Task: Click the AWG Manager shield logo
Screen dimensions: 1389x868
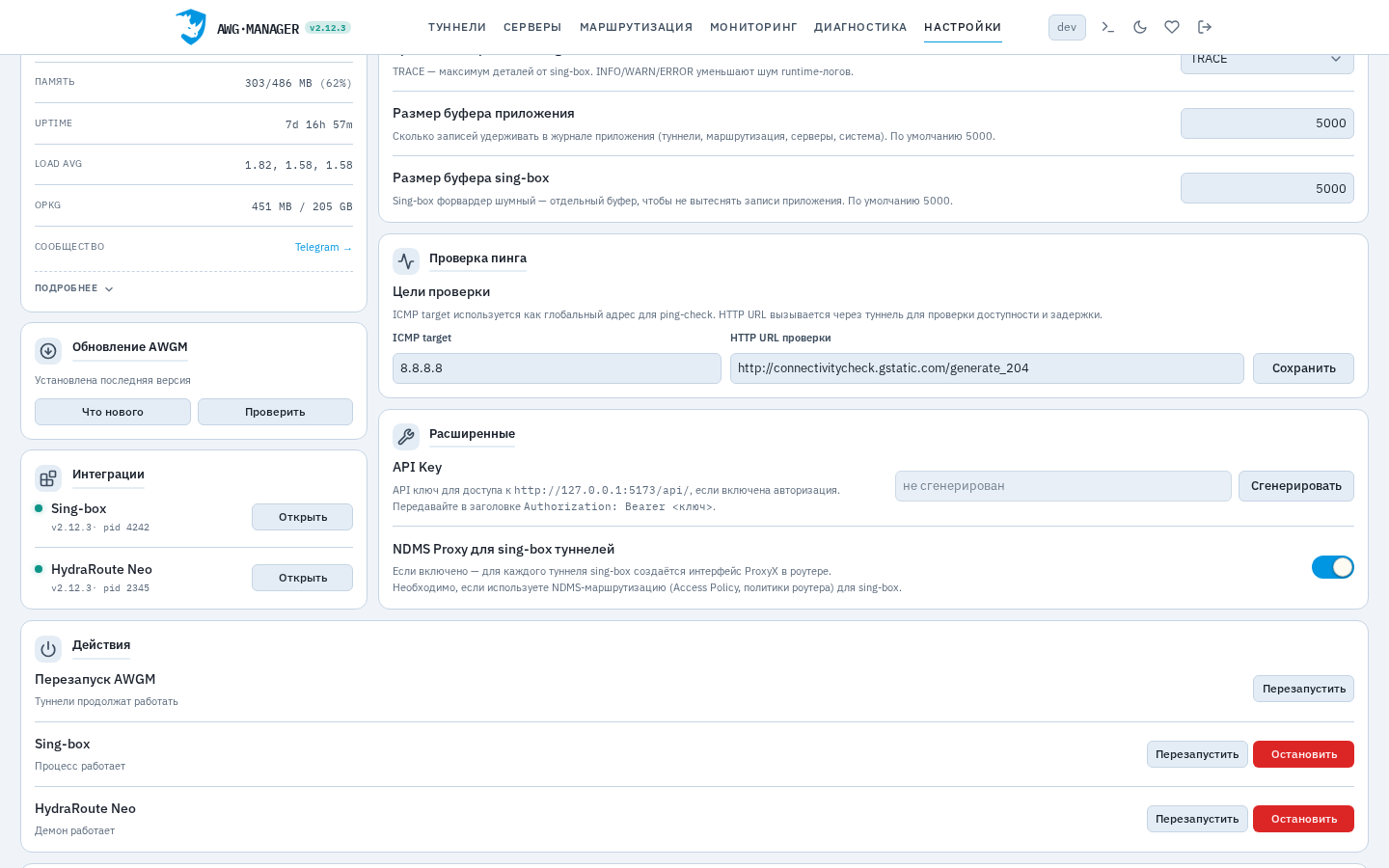Action: 192,27
